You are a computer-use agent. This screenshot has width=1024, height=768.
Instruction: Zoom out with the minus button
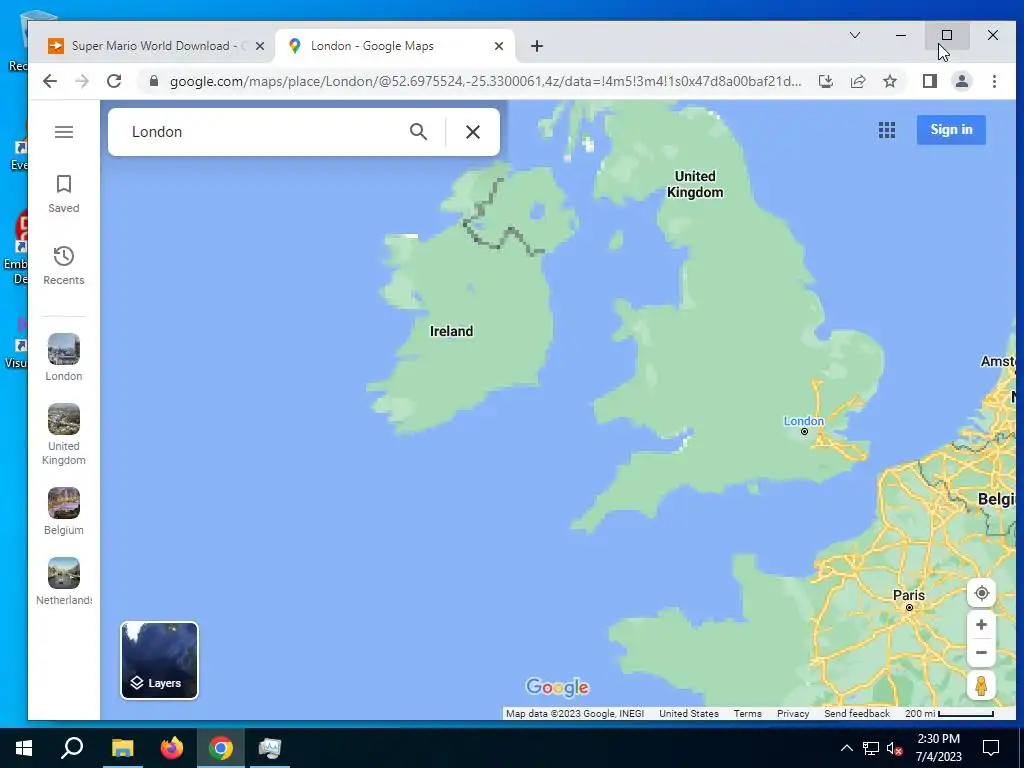[x=981, y=652]
